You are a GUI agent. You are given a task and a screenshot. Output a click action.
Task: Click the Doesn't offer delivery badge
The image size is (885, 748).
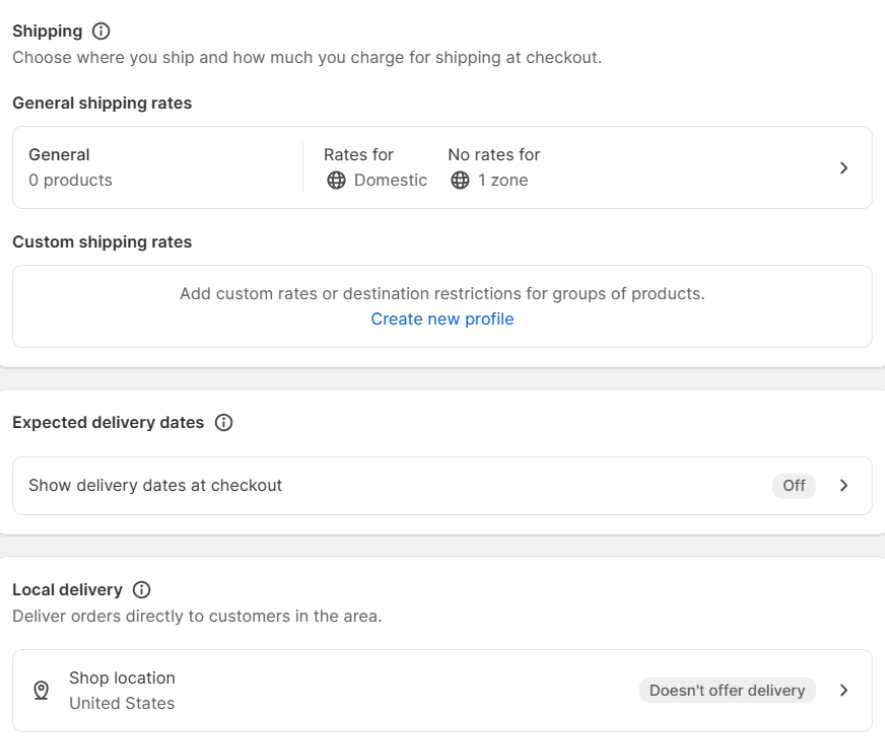(x=727, y=690)
